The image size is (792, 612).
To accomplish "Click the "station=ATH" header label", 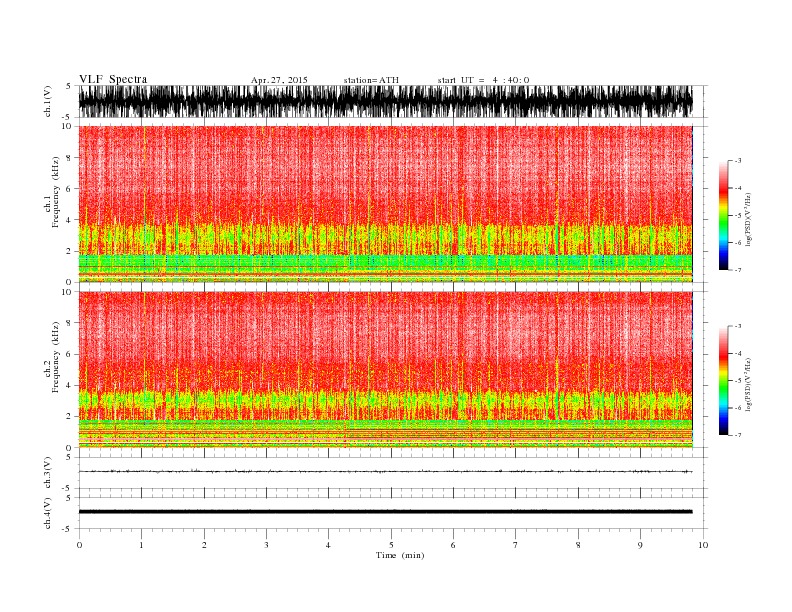I will 371,80.
